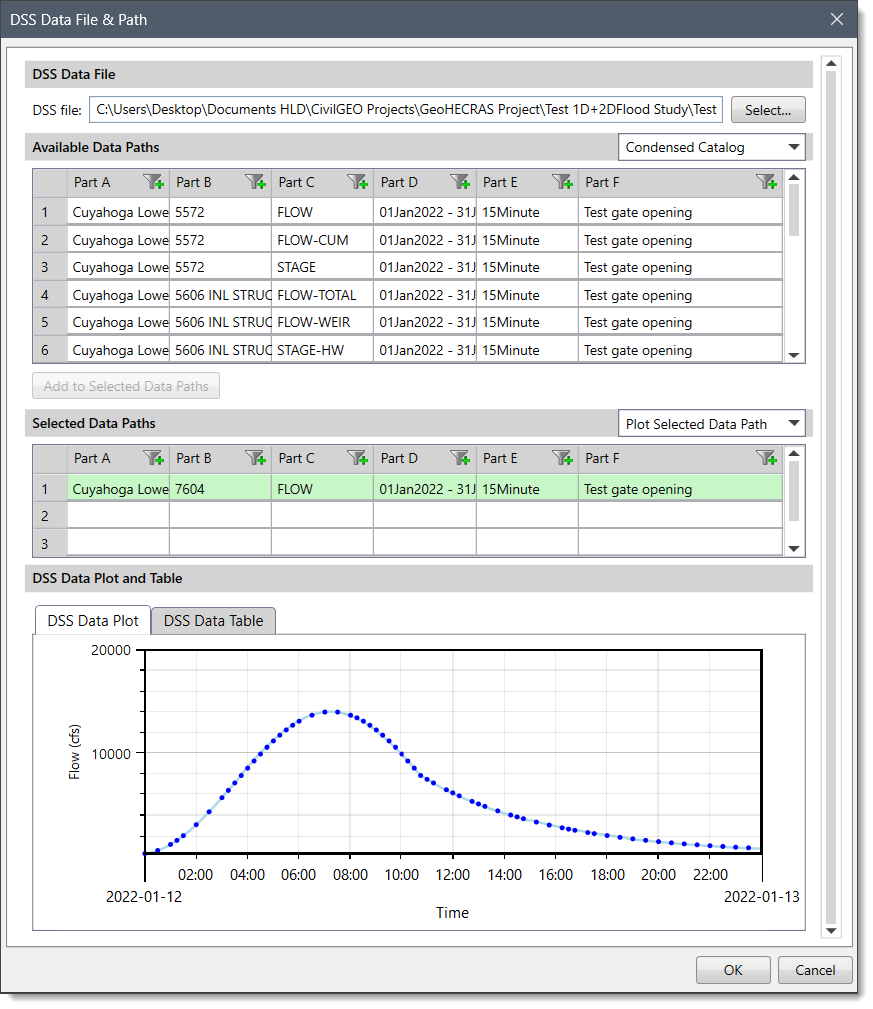Image resolution: width=873 pixels, height=1009 pixels.
Task: Select row 4 header in Available Data Paths
Action: [x=50, y=295]
